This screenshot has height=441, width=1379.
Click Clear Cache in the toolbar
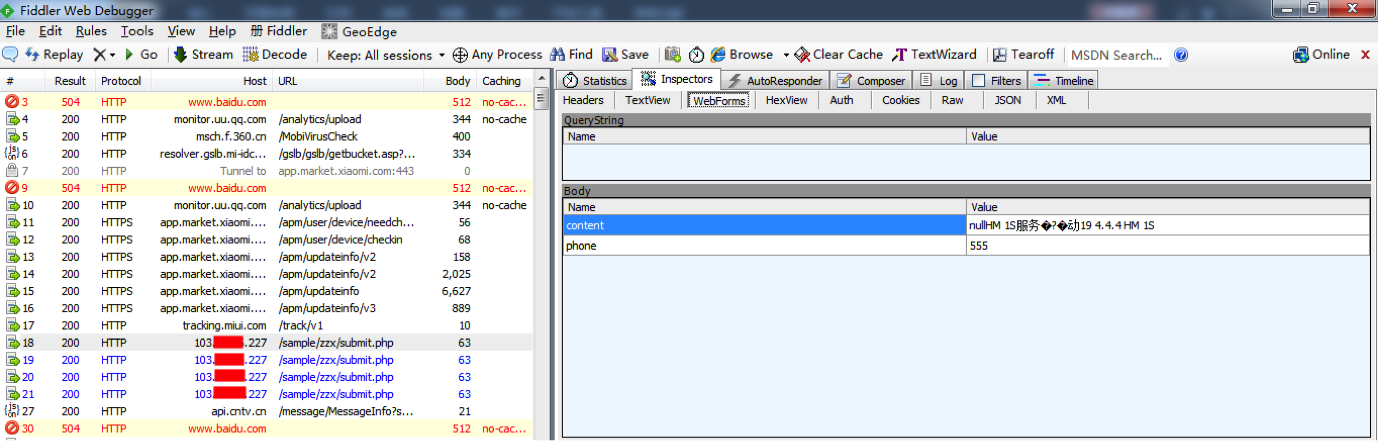(x=838, y=55)
